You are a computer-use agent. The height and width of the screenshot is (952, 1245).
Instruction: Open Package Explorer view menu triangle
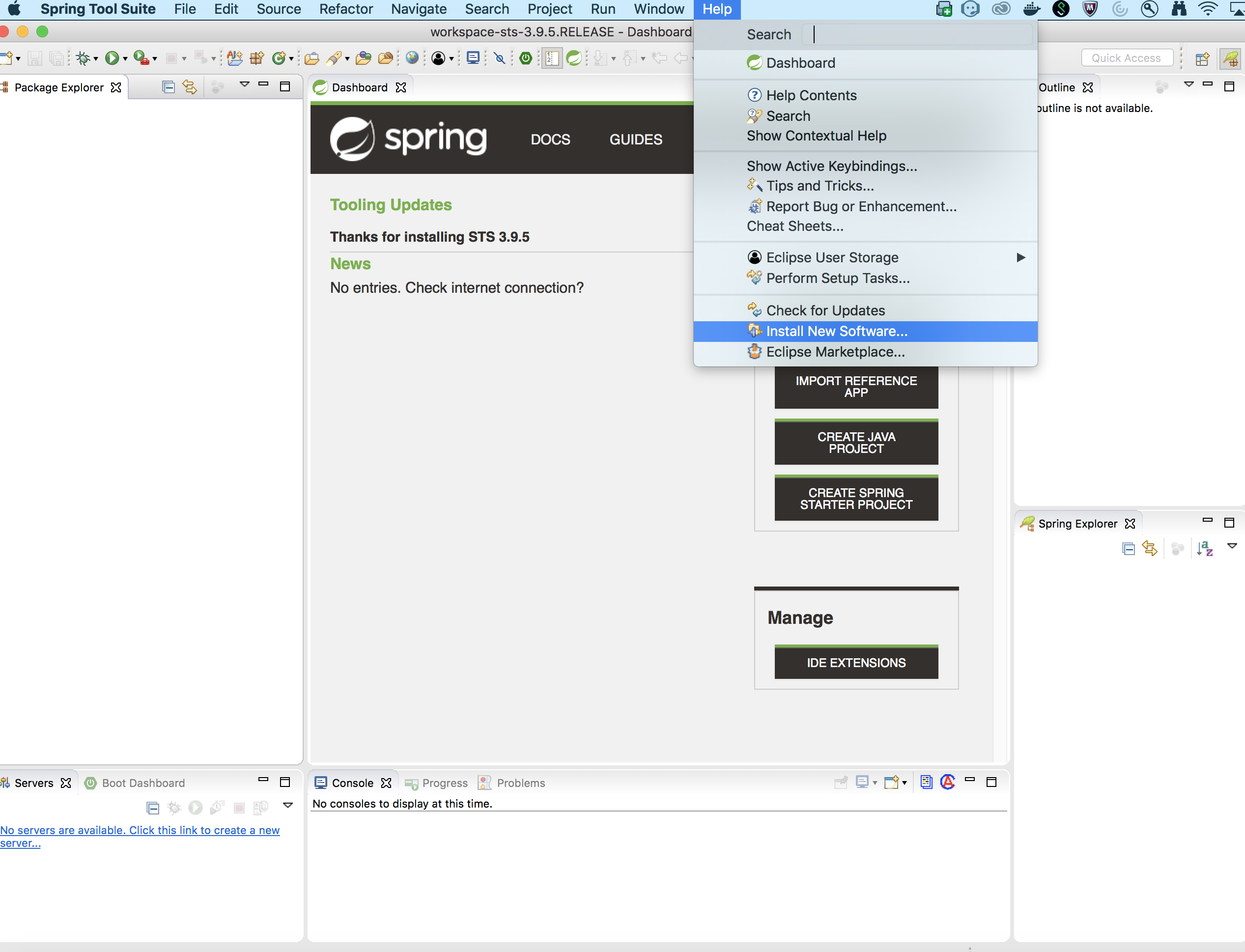[244, 84]
